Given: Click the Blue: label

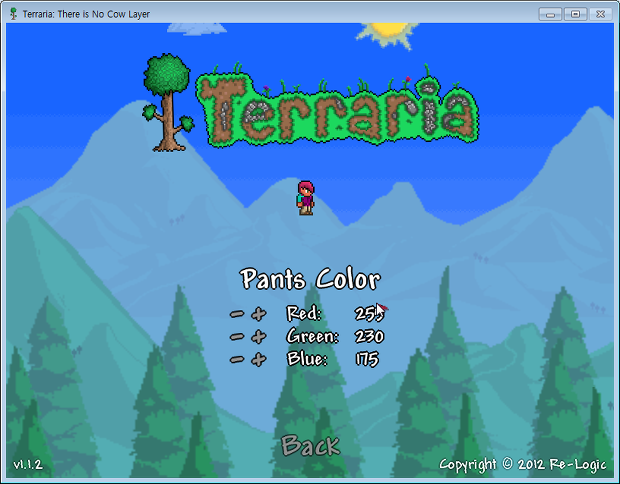Looking at the screenshot, I should 307,359.
